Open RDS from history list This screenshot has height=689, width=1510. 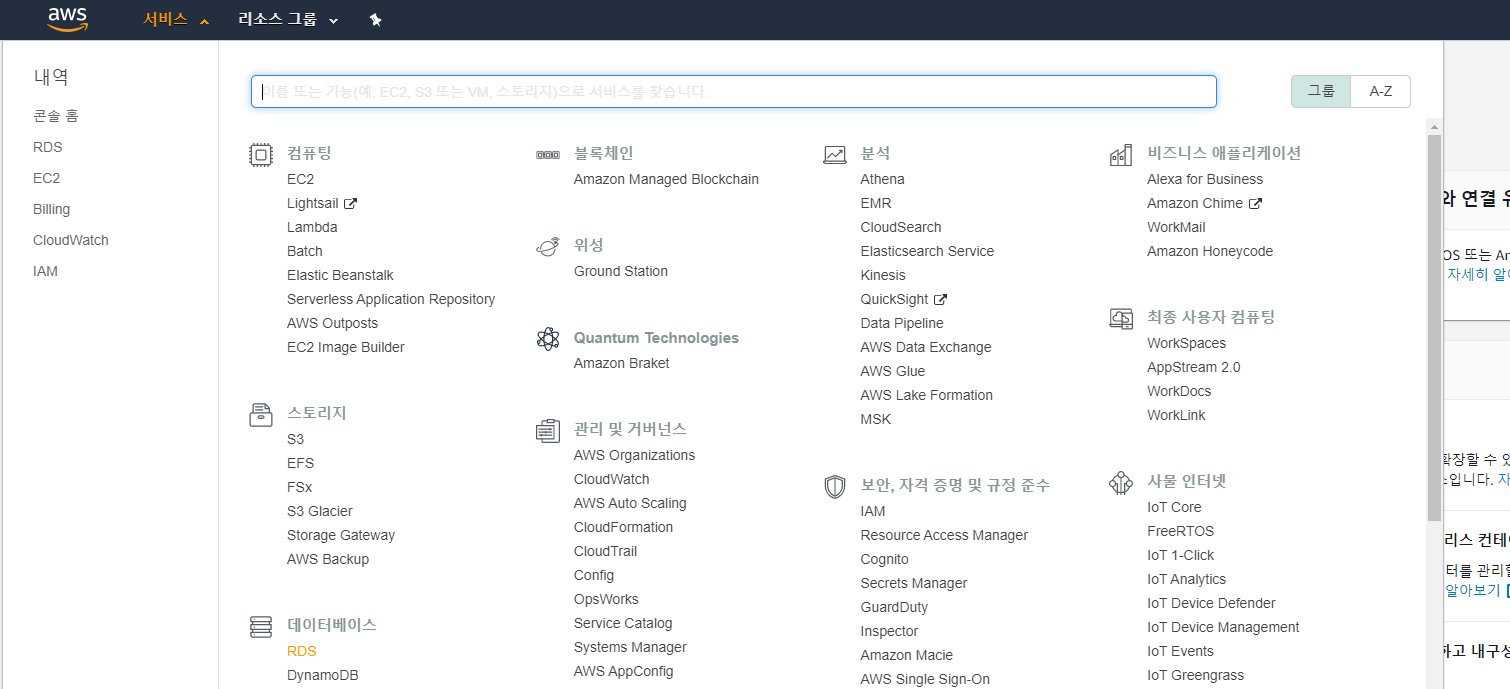coord(48,147)
